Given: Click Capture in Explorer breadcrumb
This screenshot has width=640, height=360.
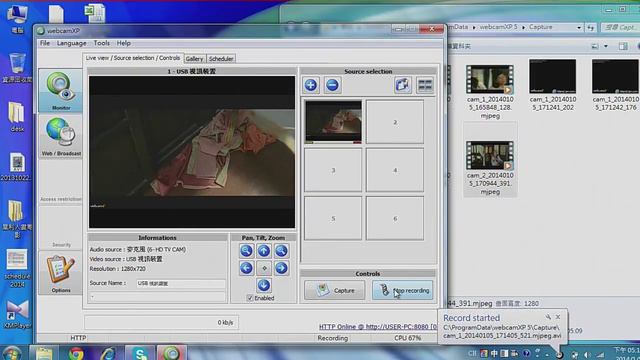Looking at the screenshot, I should (x=540, y=27).
